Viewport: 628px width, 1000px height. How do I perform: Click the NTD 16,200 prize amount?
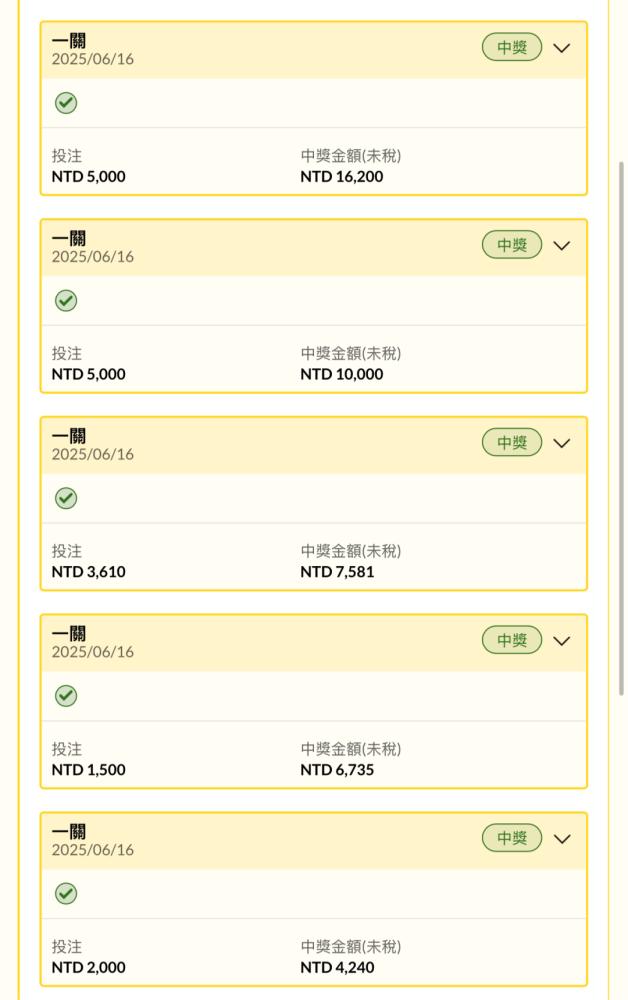click(x=342, y=177)
